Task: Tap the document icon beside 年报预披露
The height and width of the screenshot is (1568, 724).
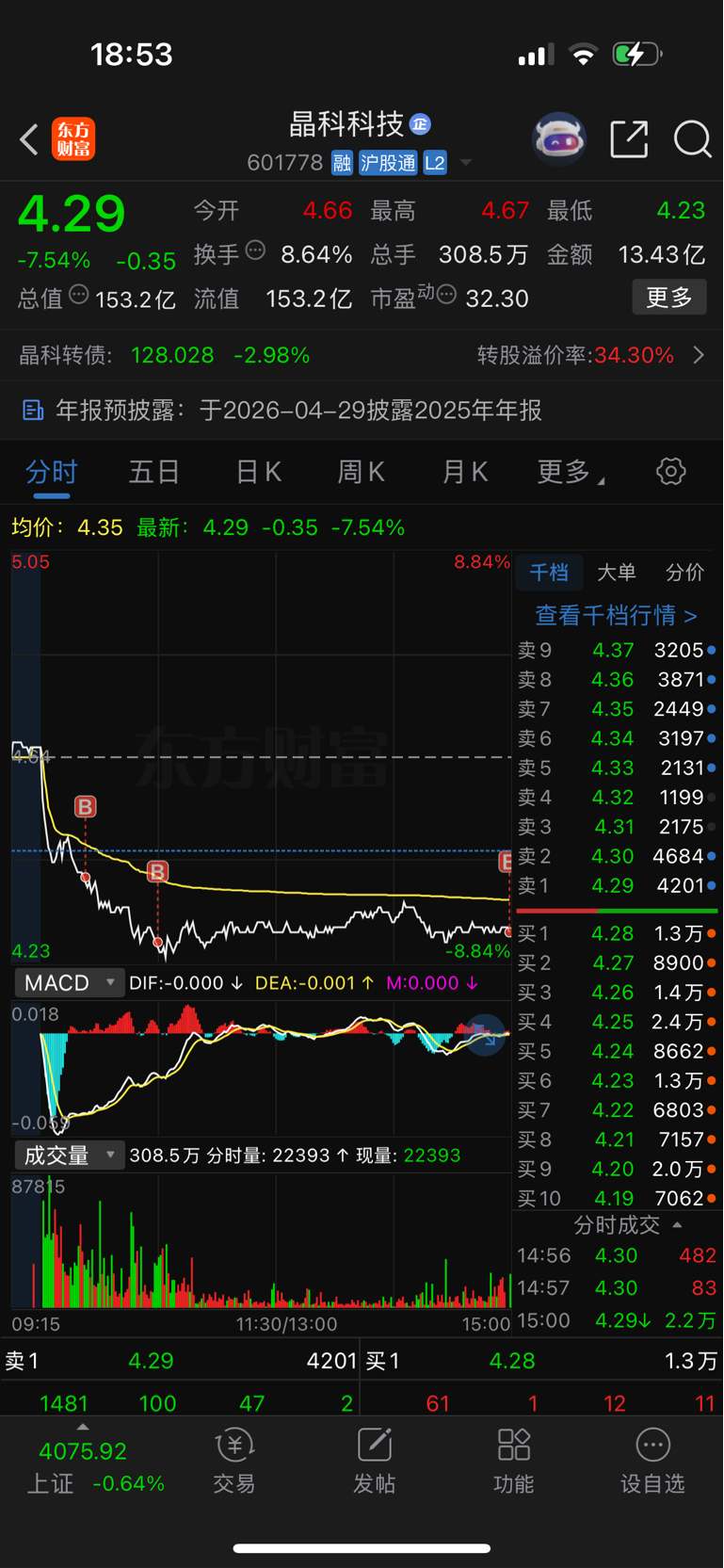Action: click(33, 411)
